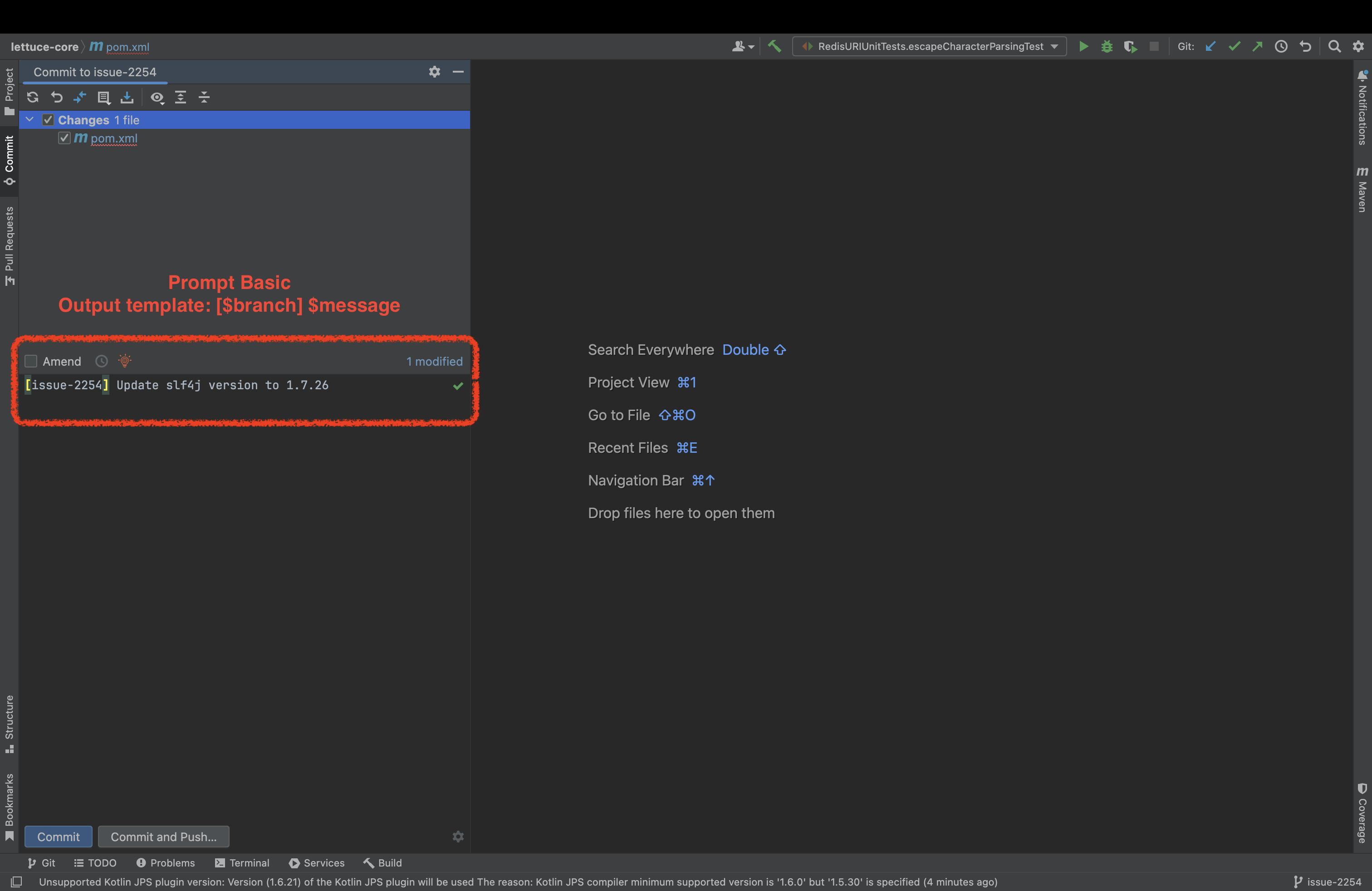Open commit message history clock icon
This screenshot has width=1372, height=891.
(x=102, y=362)
